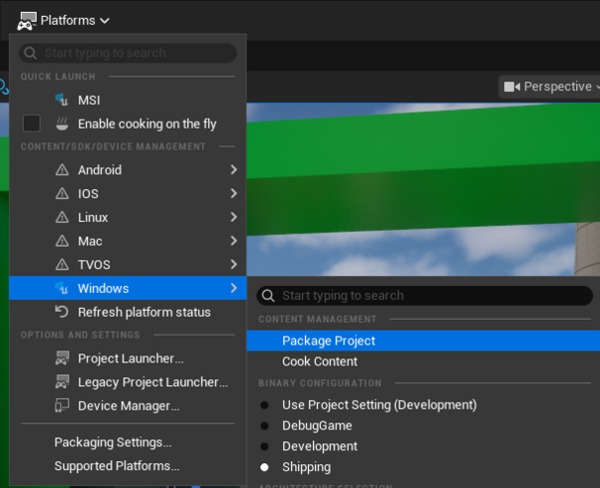Screen dimensions: 600x488
Task: Expand the Mac submenu chevron
Action: point(233,241)
